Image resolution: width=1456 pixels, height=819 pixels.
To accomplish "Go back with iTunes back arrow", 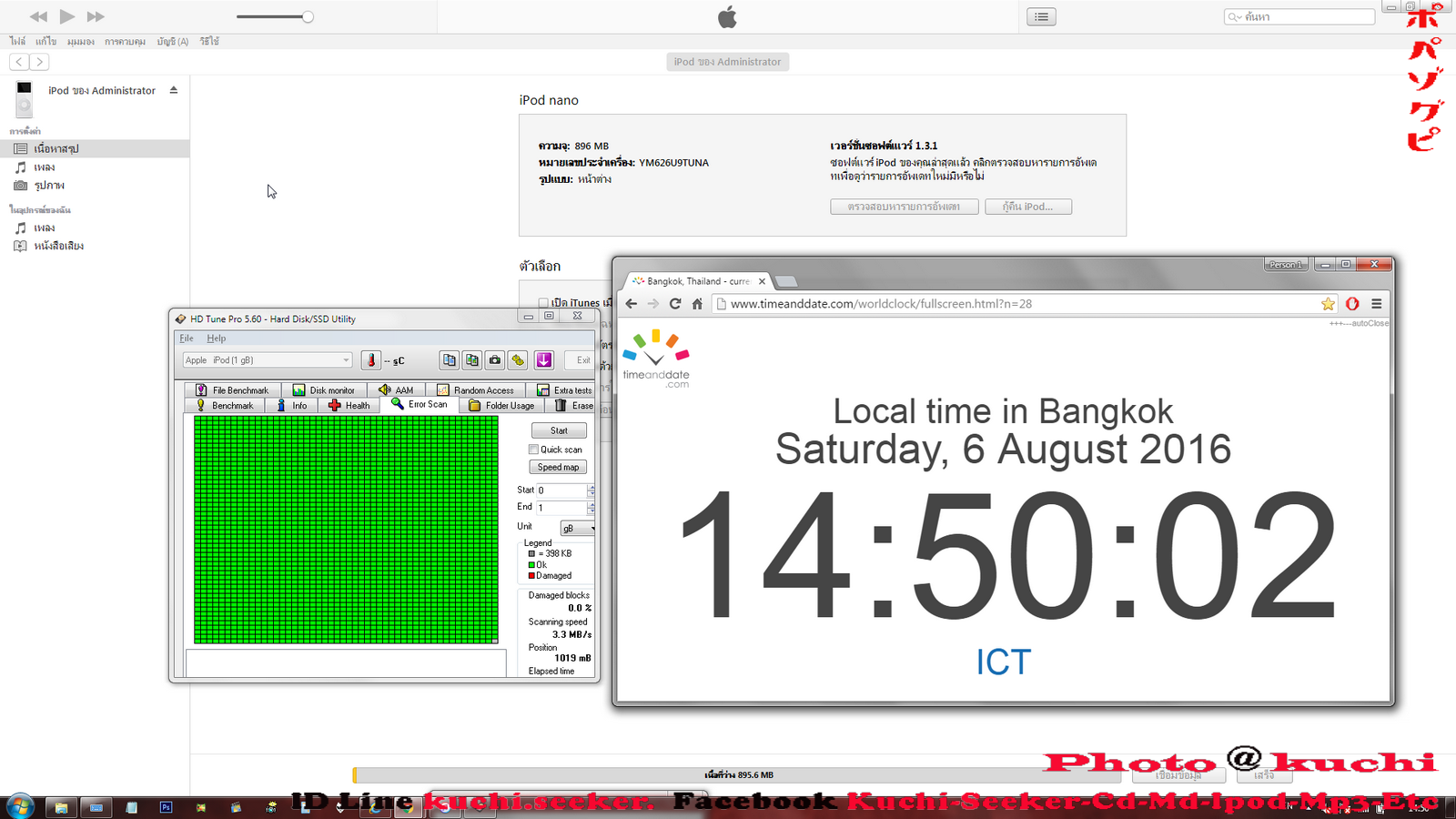I will coord(19,62).
